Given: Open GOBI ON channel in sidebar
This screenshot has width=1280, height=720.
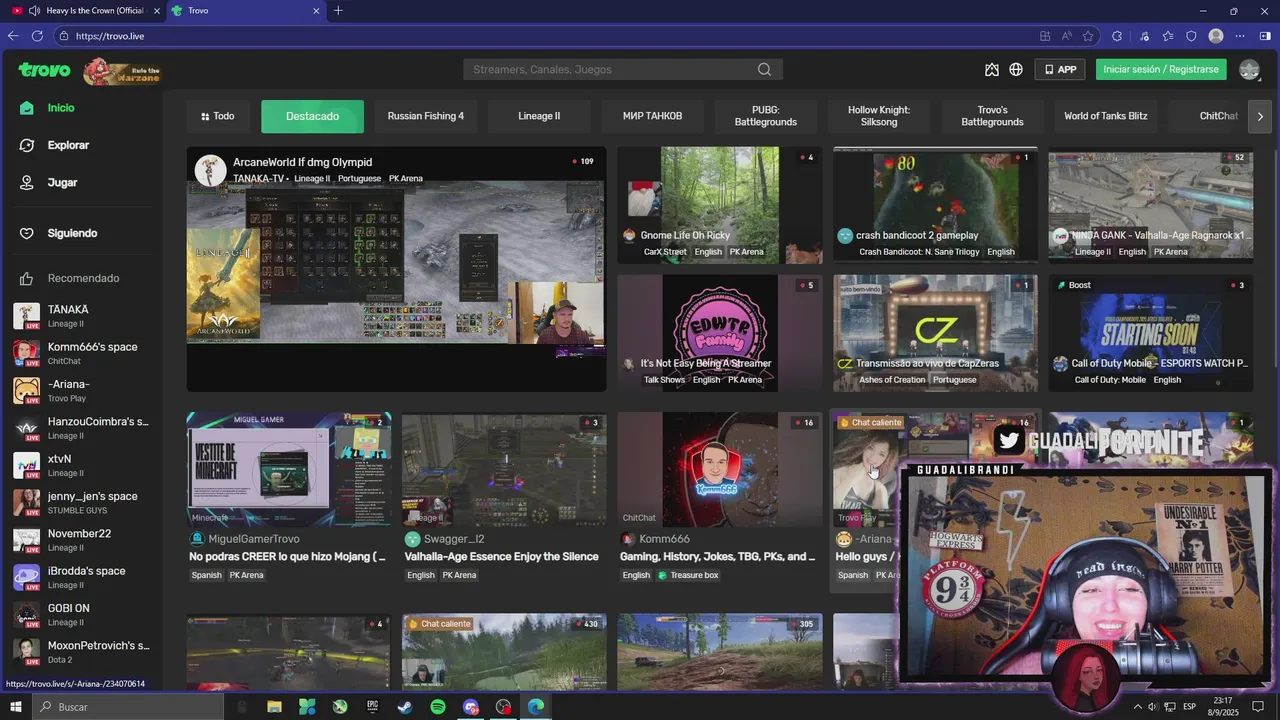Looking at the screenshot, I should 82,615.
